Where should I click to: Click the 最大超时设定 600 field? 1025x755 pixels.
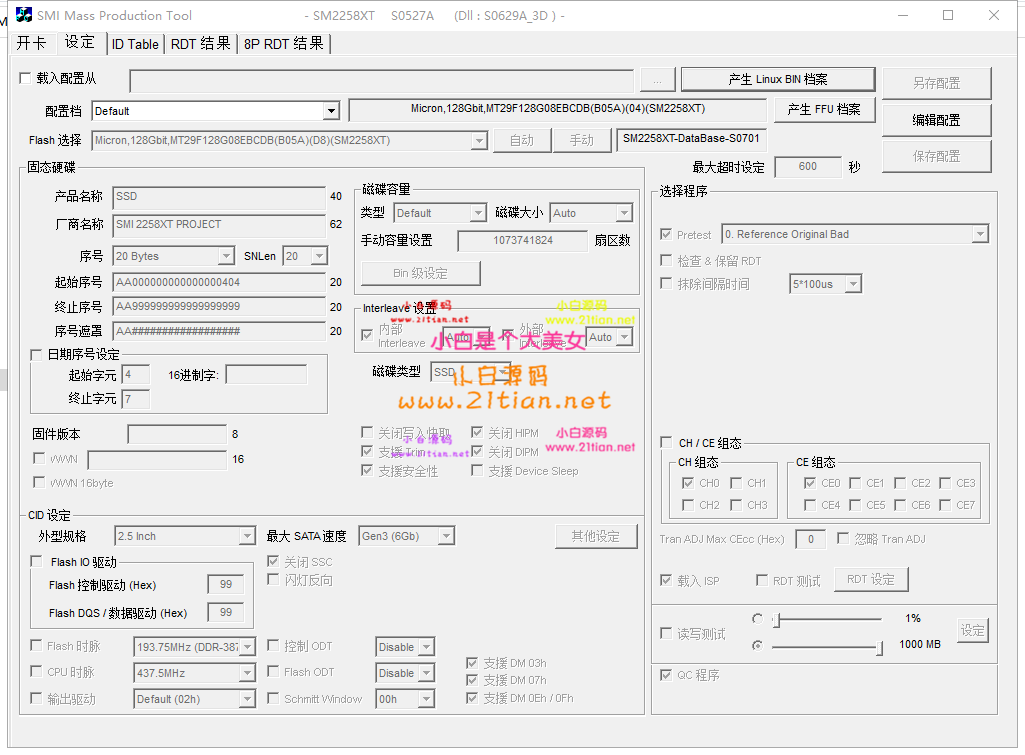tap(808, 167)
